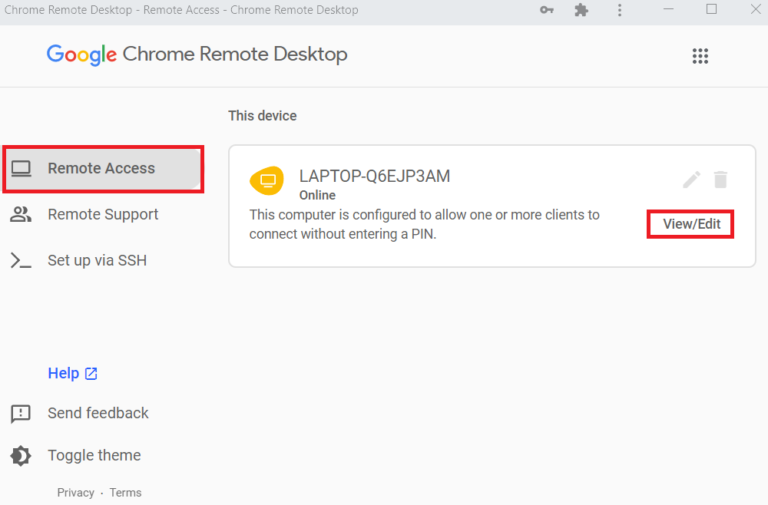Click Toggle theme

[x=94, y=456]
